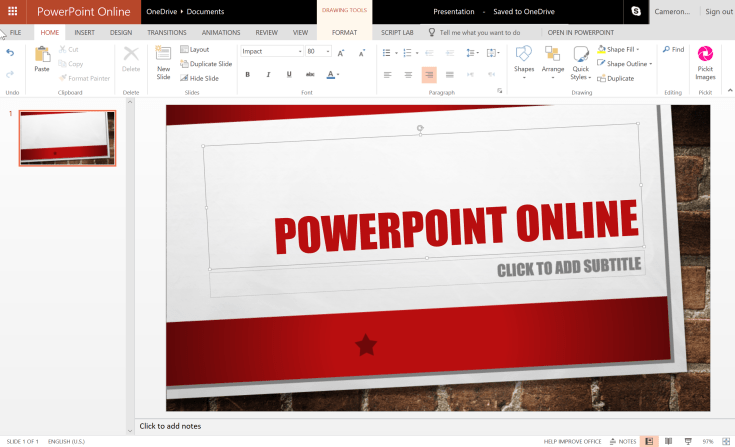Open the app launcher waffle icon
This screenshot has width=735, height=447.
coord(12,11)
